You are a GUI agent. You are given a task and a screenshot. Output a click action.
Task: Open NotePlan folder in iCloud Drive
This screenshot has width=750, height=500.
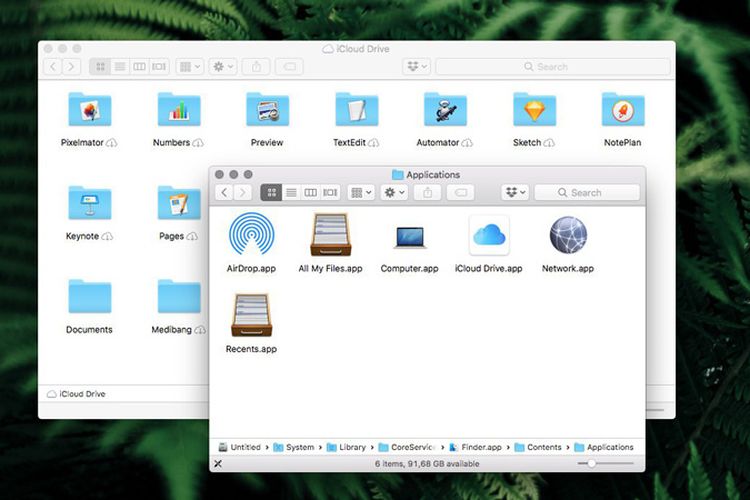point(623,109)
